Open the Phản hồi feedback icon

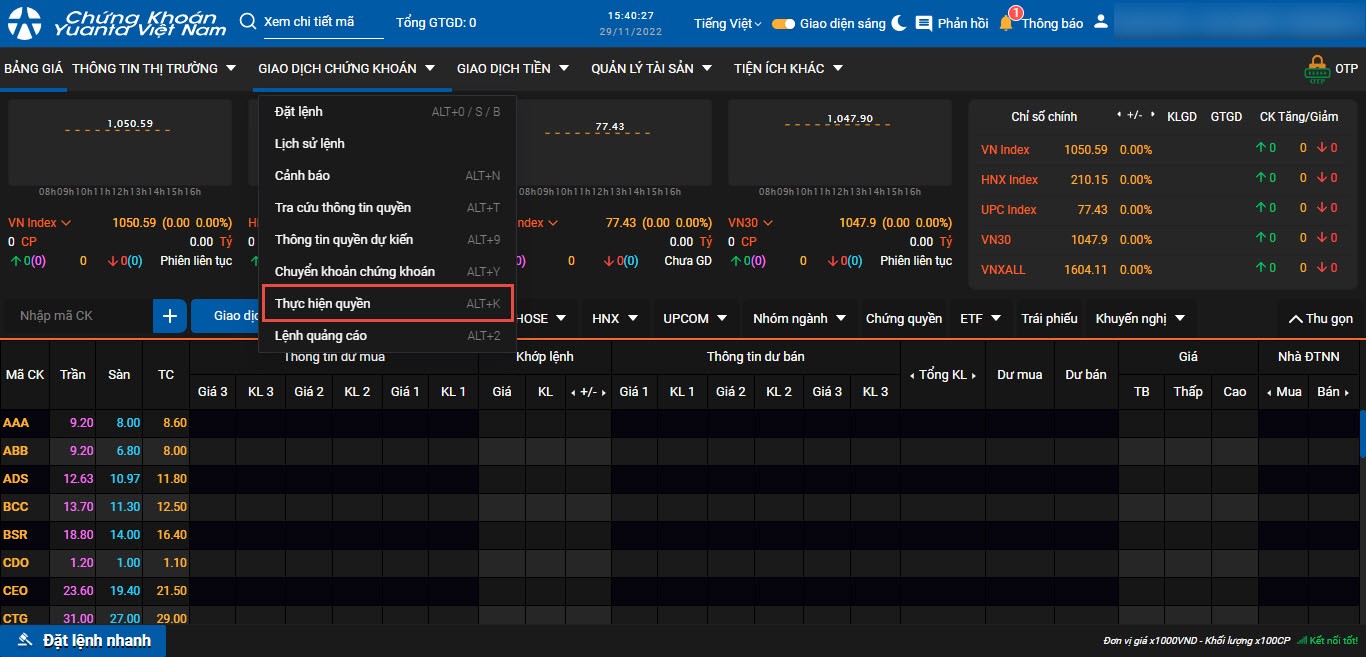coord(924,23)
